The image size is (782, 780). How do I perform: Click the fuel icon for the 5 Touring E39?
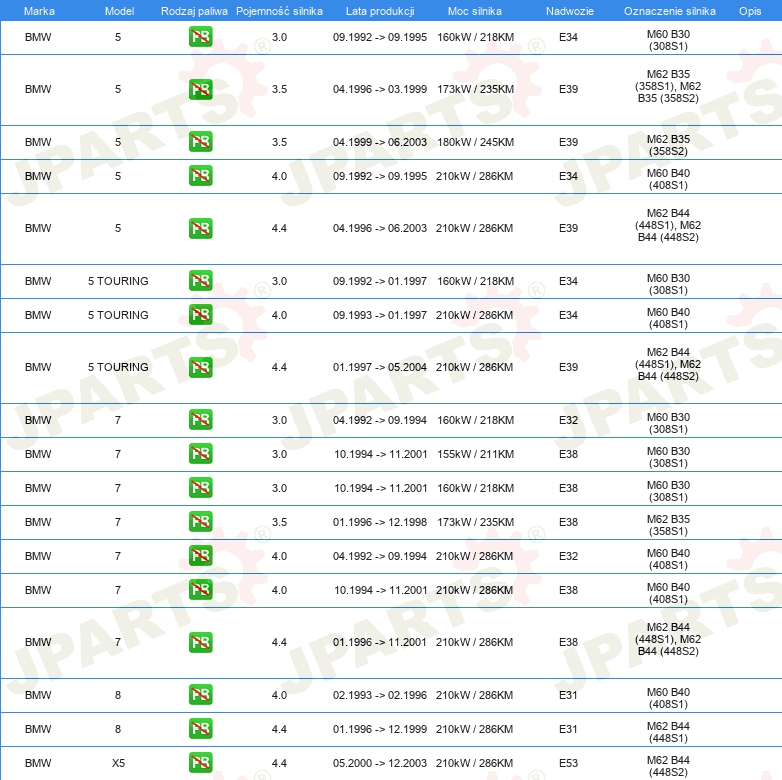(x=200, y=367)
